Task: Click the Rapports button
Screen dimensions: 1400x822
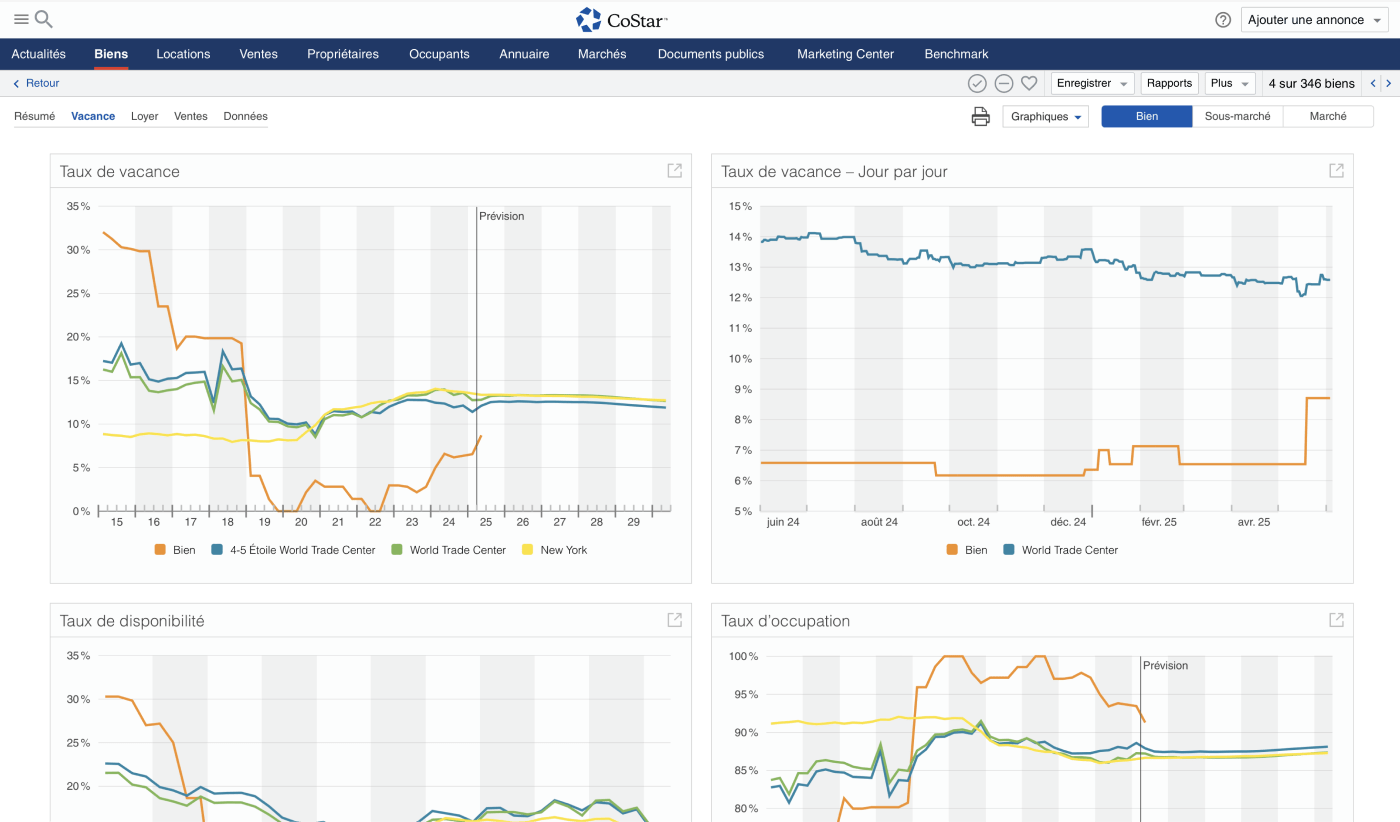Action: click(x=1169, y=84)
